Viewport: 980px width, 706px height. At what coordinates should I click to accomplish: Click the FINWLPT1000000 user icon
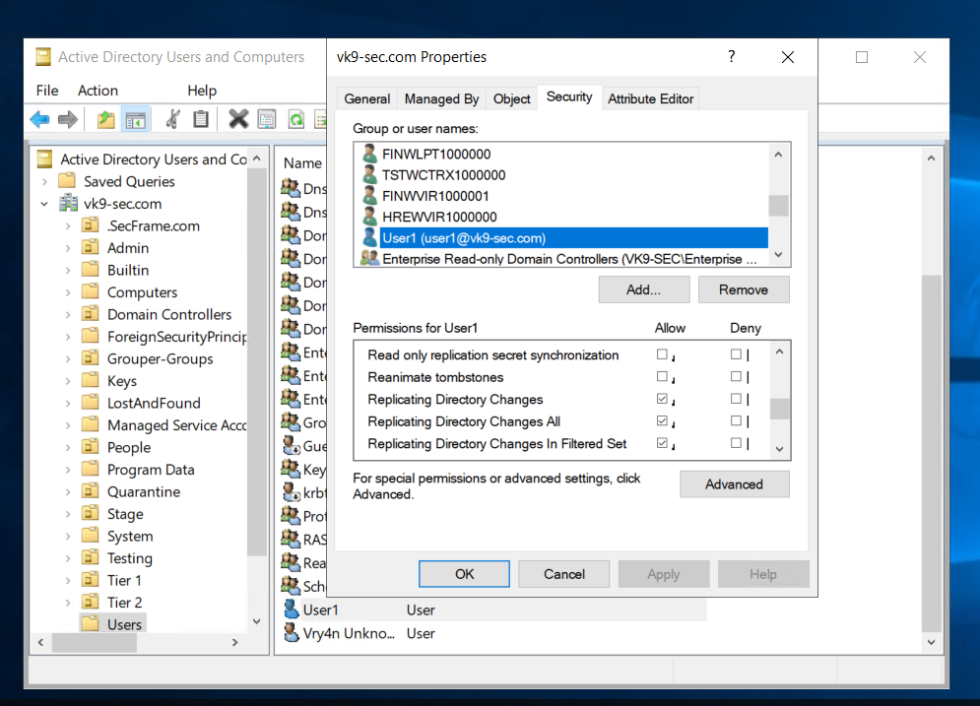coord(369,154)
